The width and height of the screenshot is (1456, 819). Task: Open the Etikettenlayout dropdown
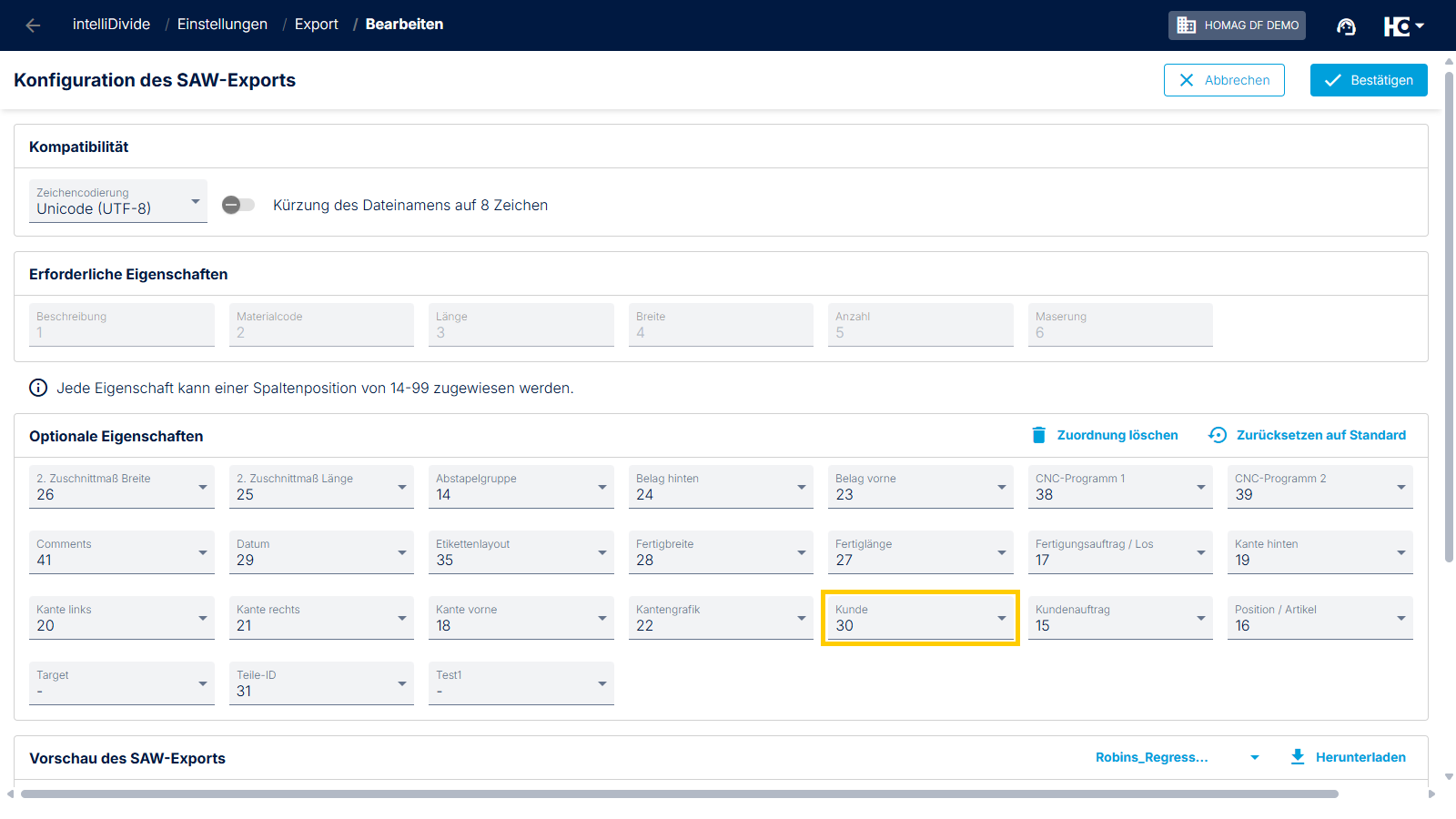[x=521, y=552]
